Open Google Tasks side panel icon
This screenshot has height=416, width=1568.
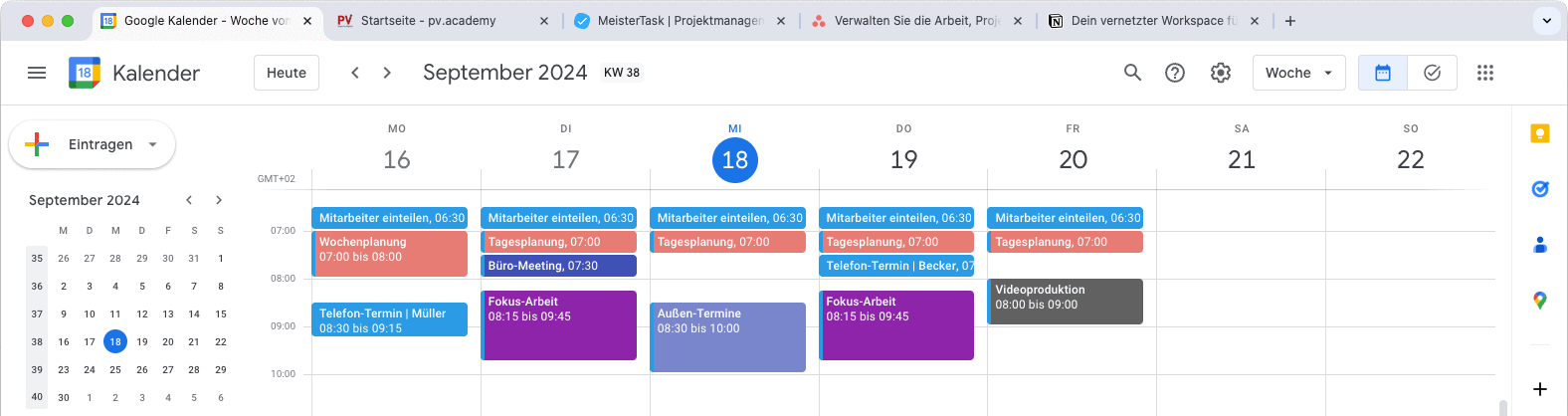pyautogui.click(x=1540, y=189)
